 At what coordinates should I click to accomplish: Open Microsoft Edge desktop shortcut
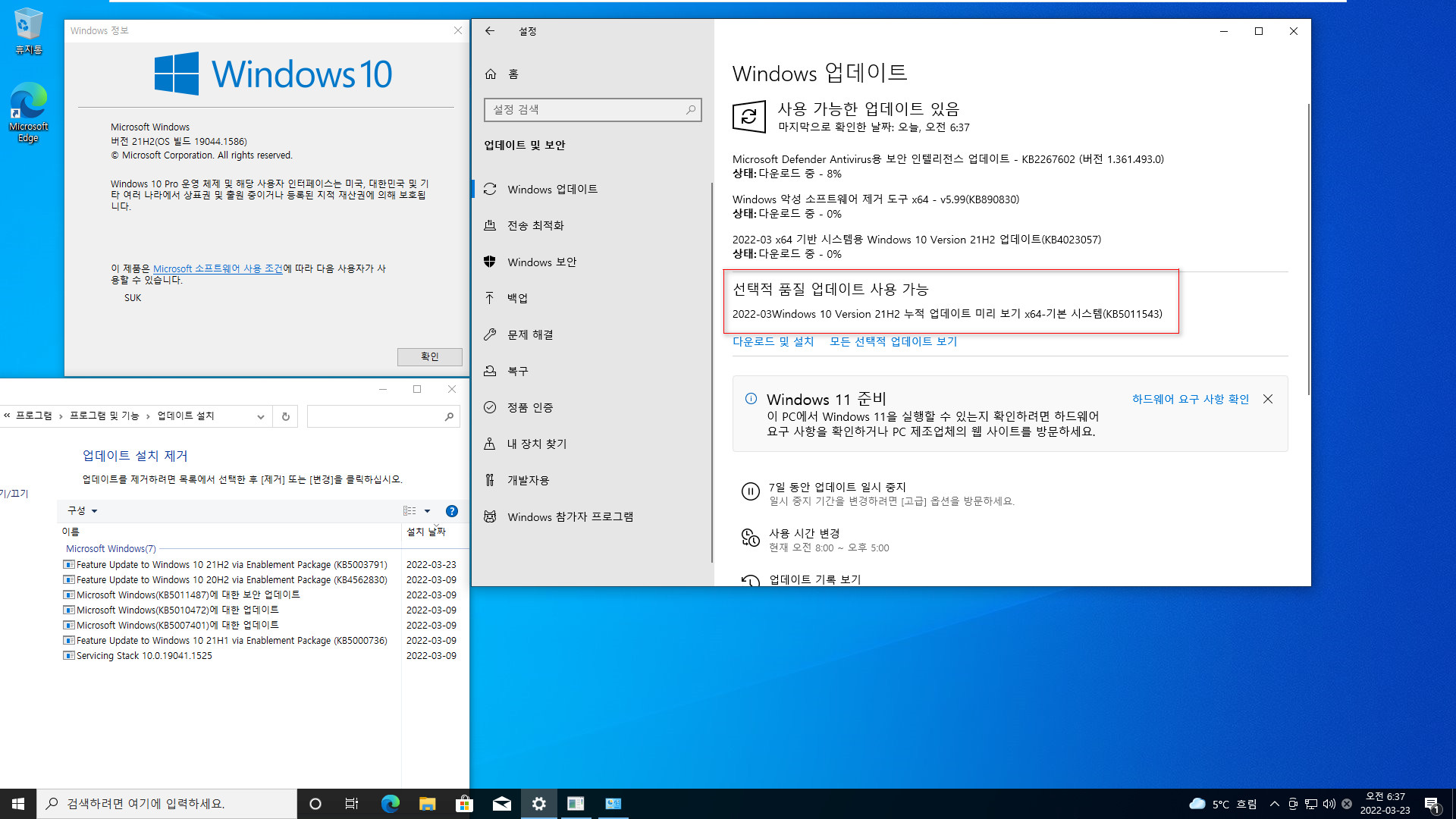[28, 112]
